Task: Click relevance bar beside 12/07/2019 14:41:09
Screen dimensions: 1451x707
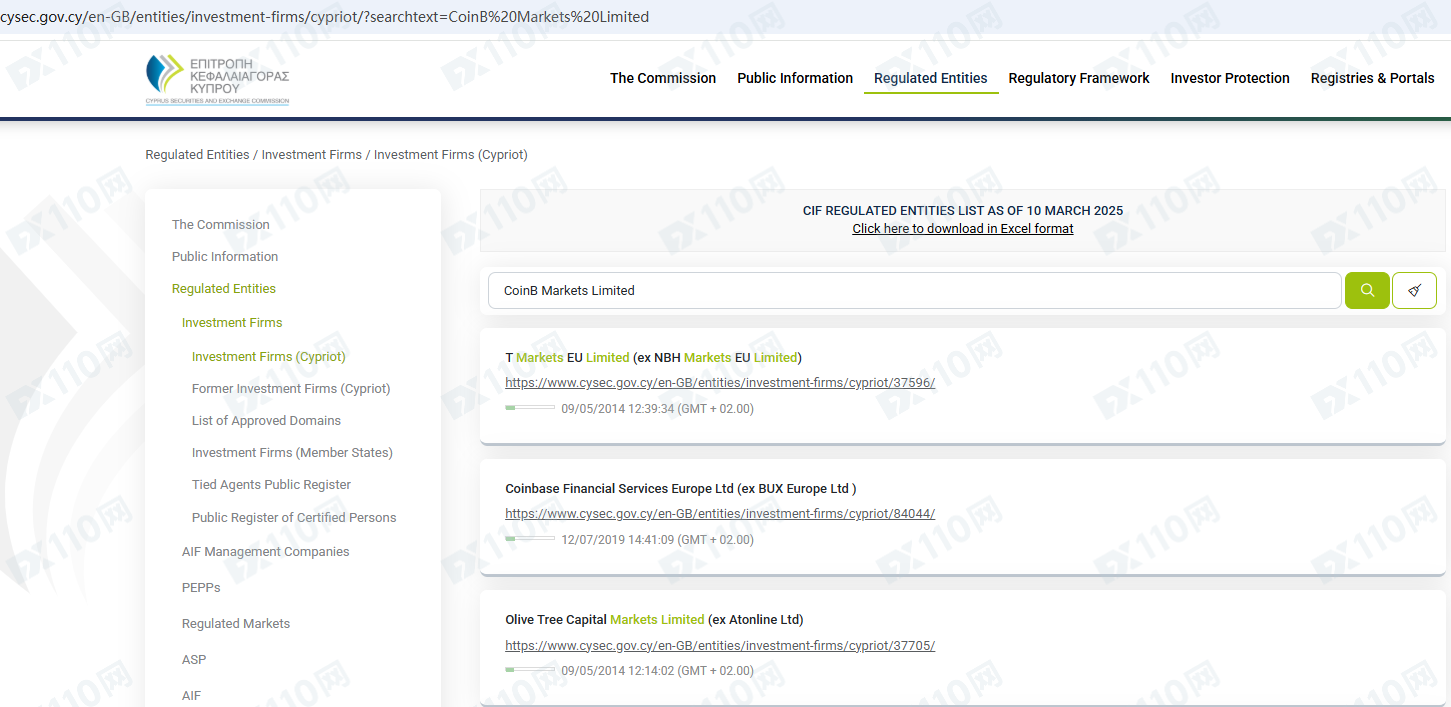Action: (530, 539)
